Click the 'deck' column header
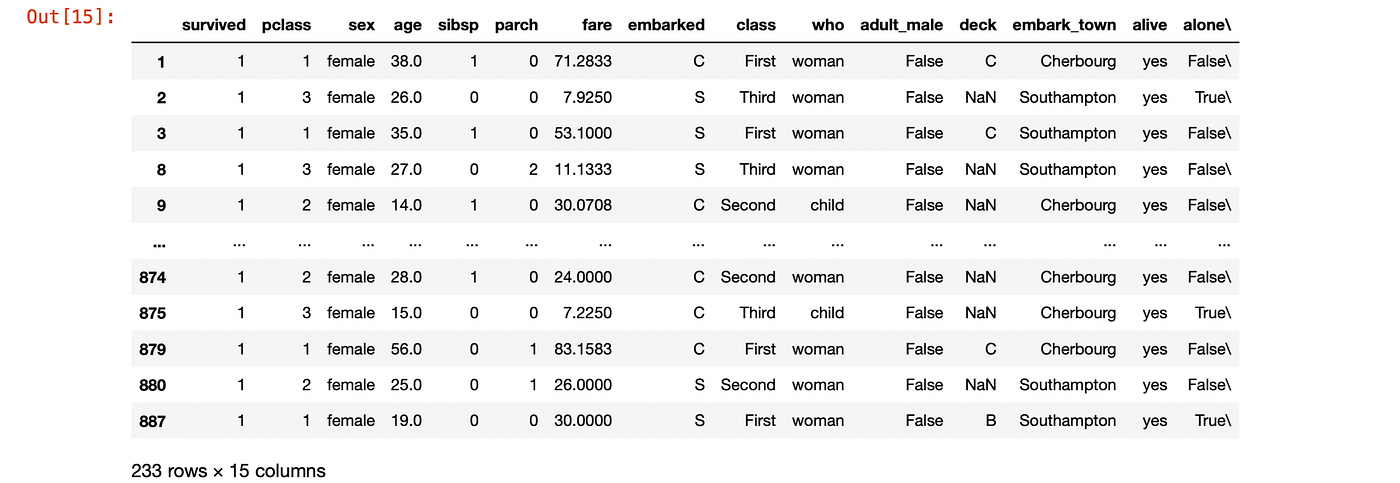Viewport: 1400px width, 483px height. (977, 25)
